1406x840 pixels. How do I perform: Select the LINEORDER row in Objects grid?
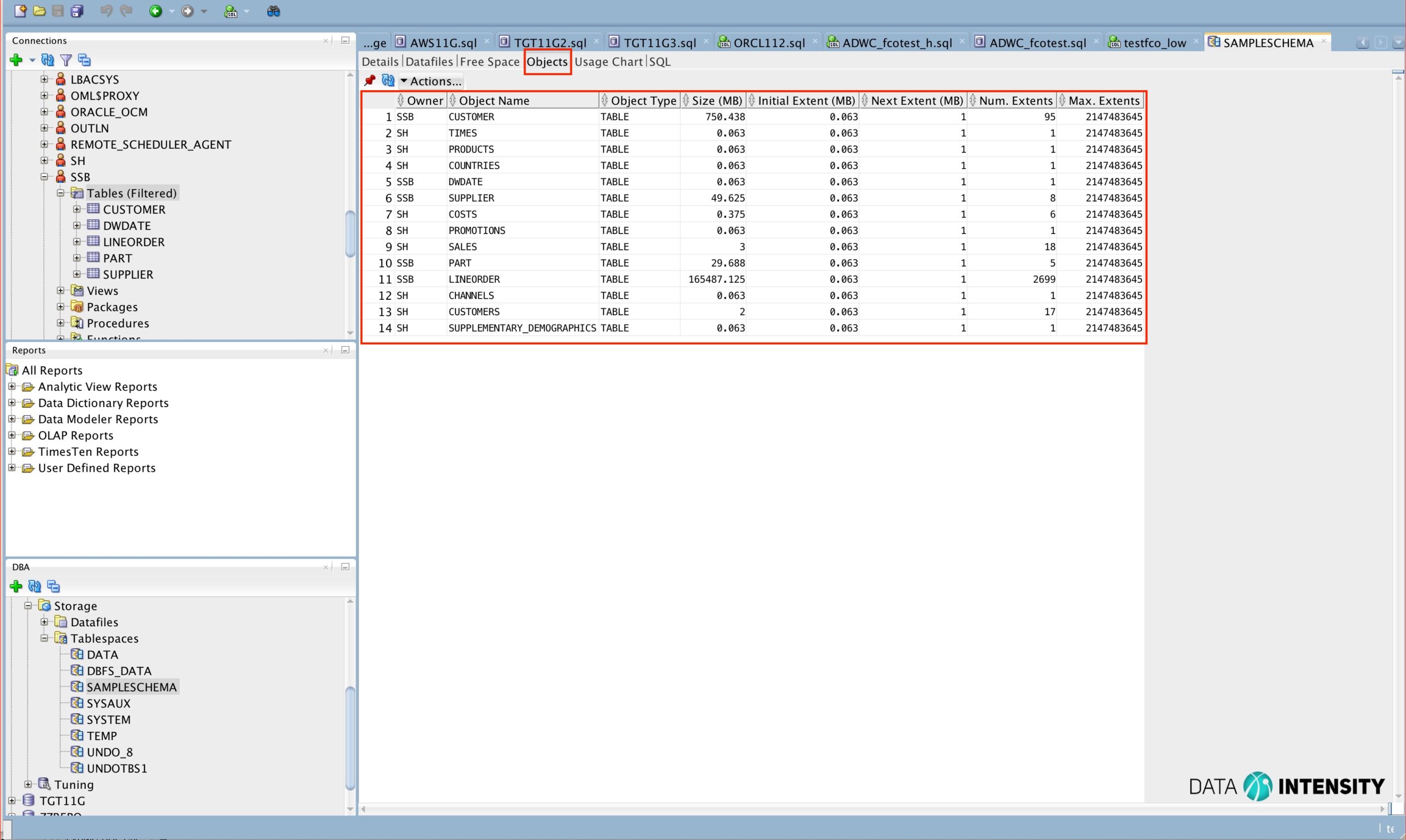pos(474,279)
